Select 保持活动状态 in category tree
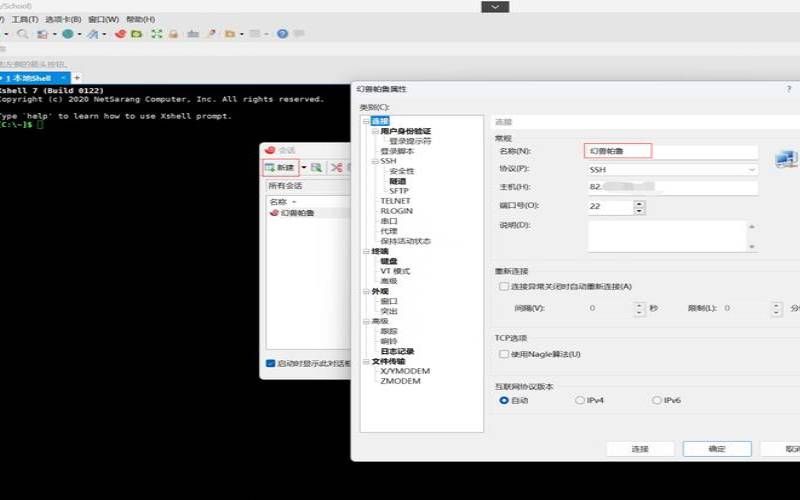Screen dimensions: 800x500 click(x=406, y=241)
